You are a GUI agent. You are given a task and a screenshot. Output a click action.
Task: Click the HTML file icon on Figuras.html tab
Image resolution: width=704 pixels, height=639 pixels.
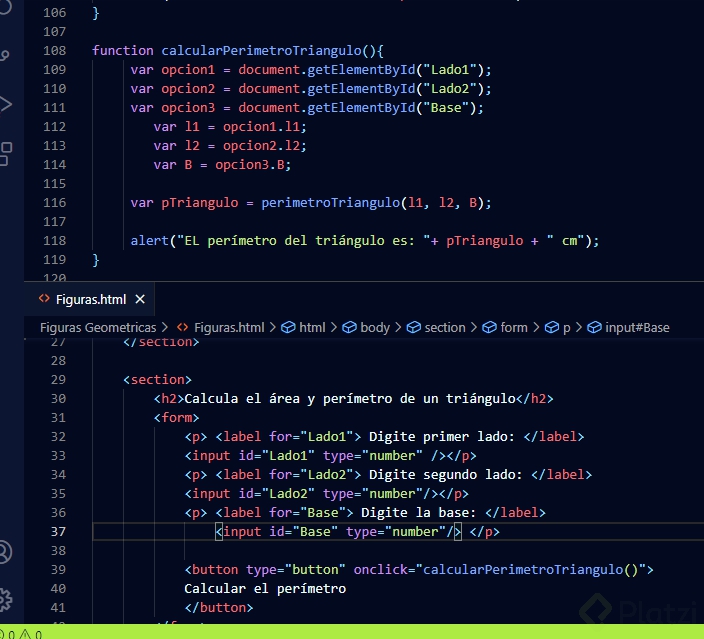tap(44, 299)
